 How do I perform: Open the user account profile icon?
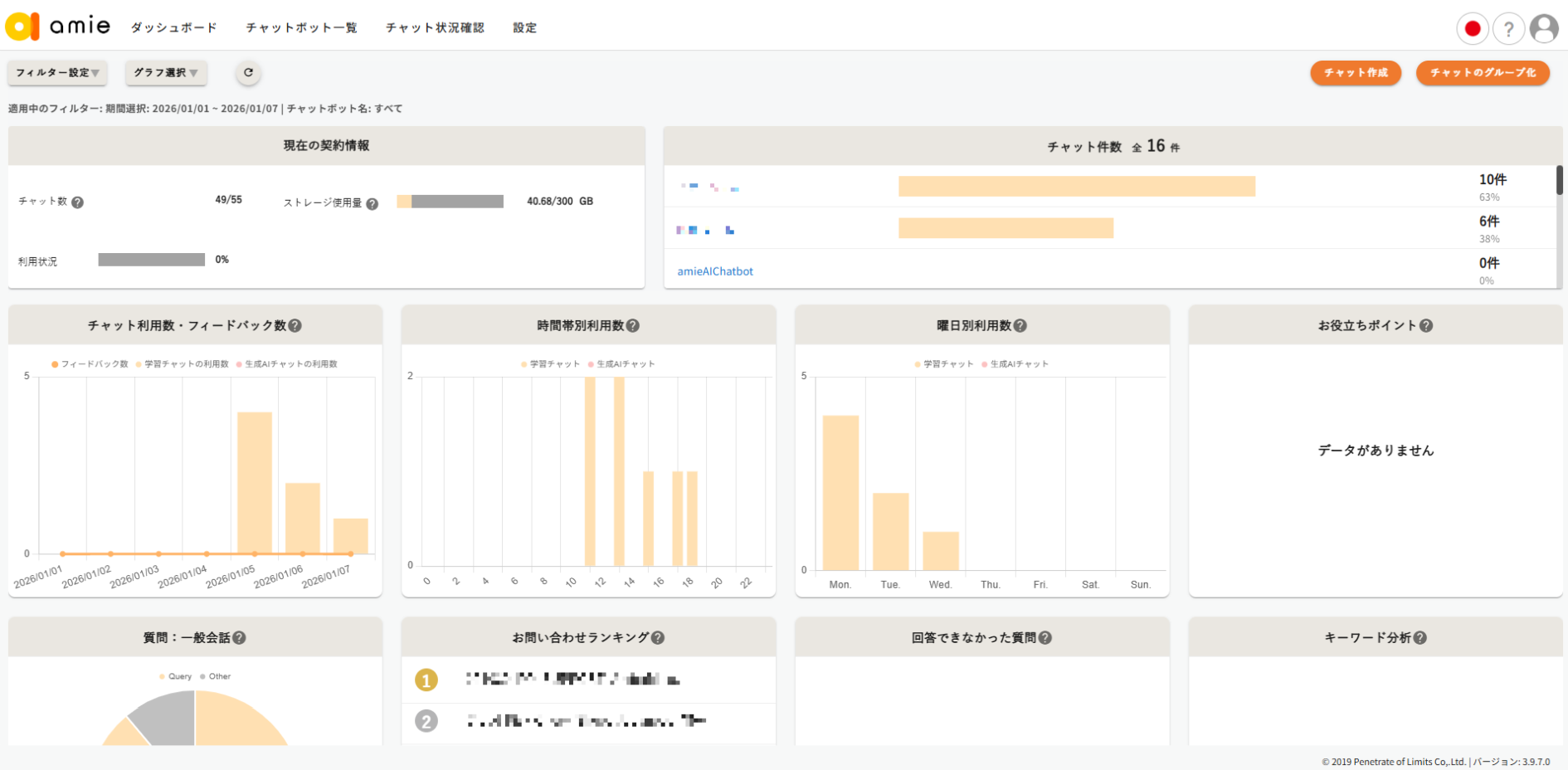click(x=1543, y=29)
